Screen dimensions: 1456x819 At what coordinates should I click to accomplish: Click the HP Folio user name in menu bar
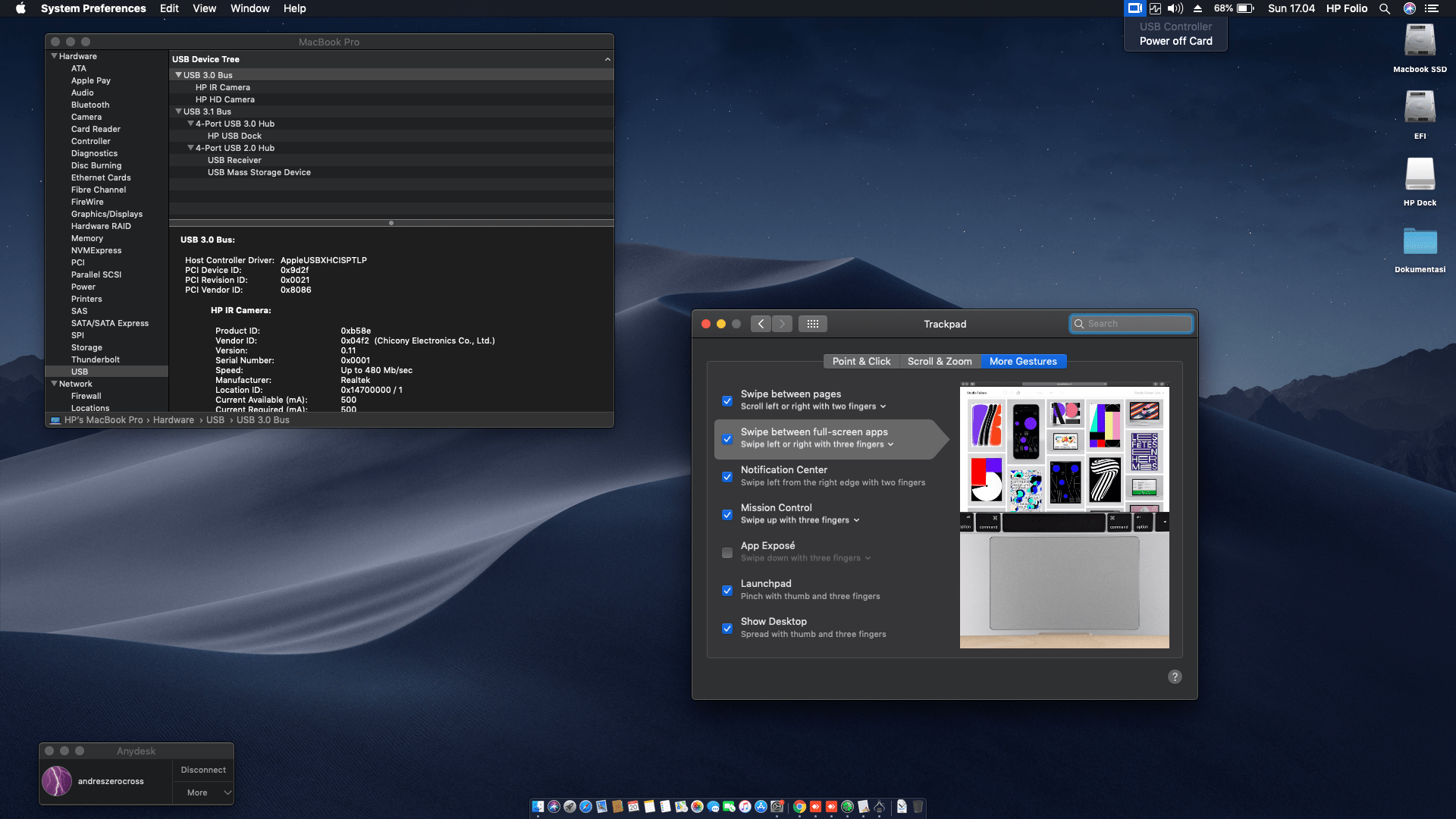pos(1347,8)
